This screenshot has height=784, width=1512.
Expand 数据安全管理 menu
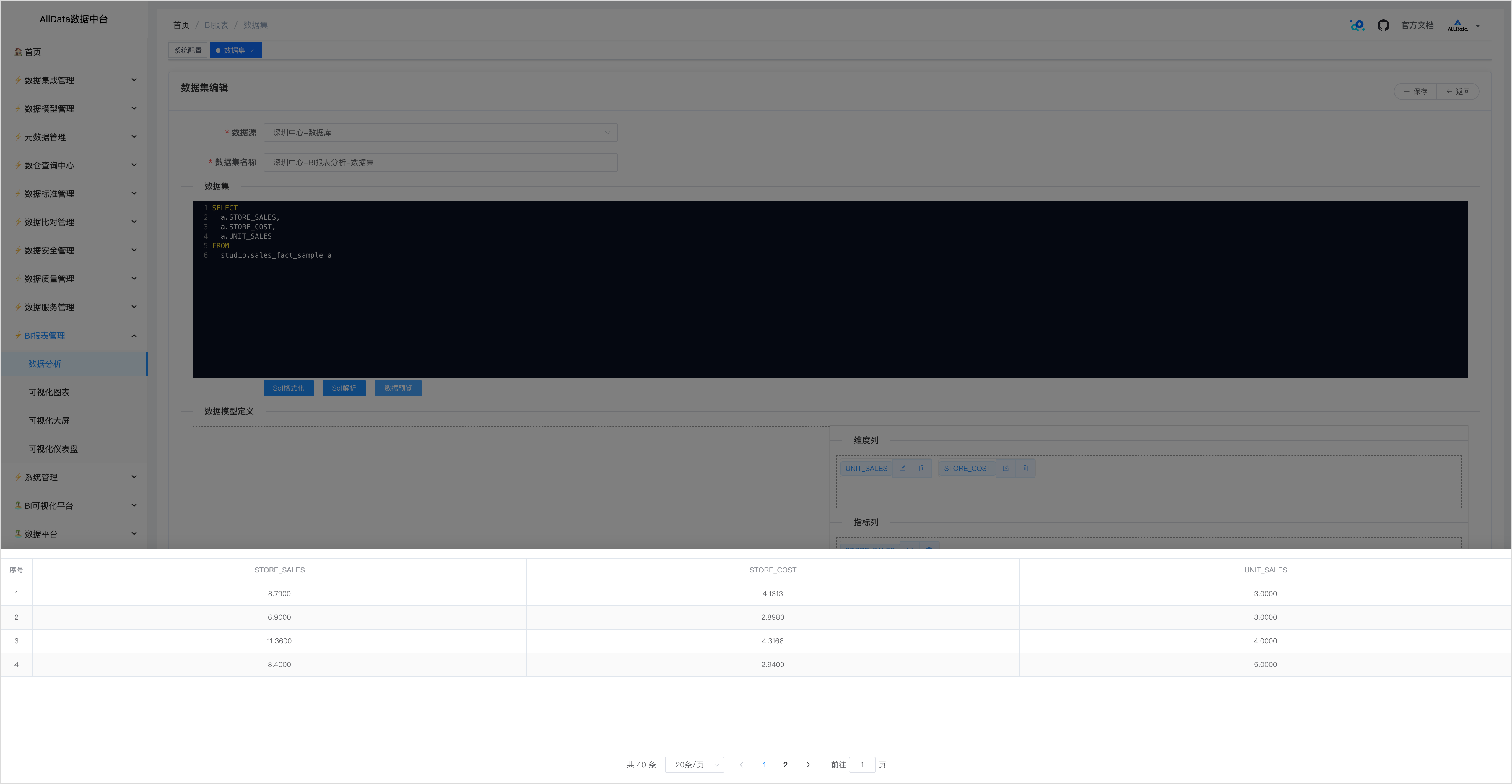coord(74,250)
